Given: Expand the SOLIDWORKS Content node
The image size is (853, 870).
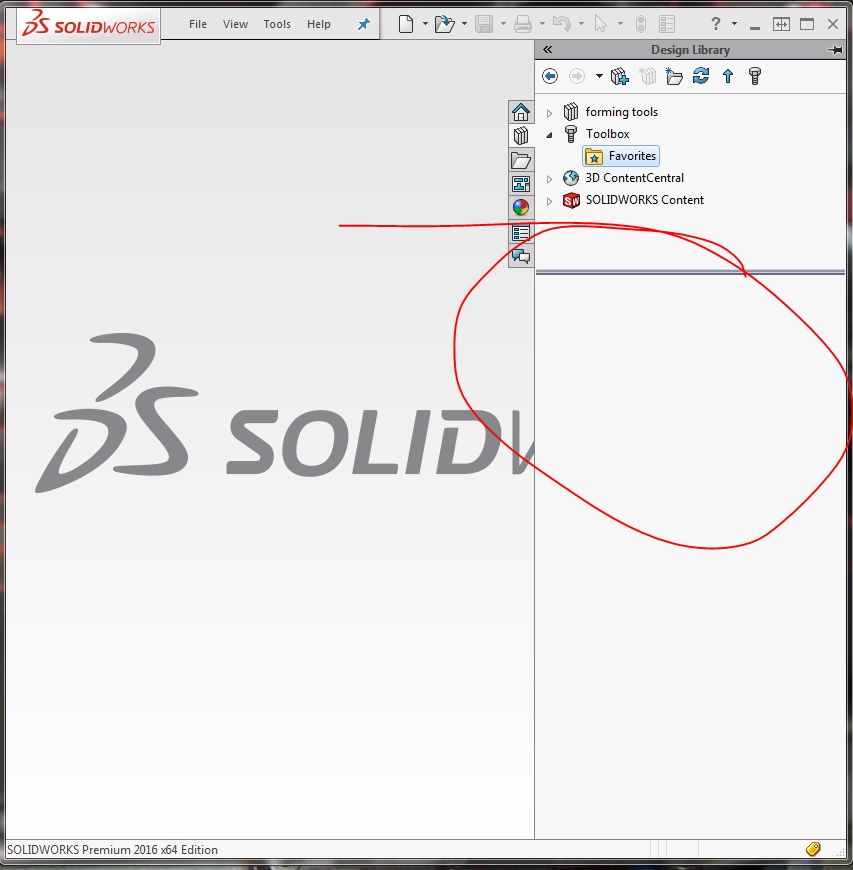Looking at the screenshot, I should [549, 201].
